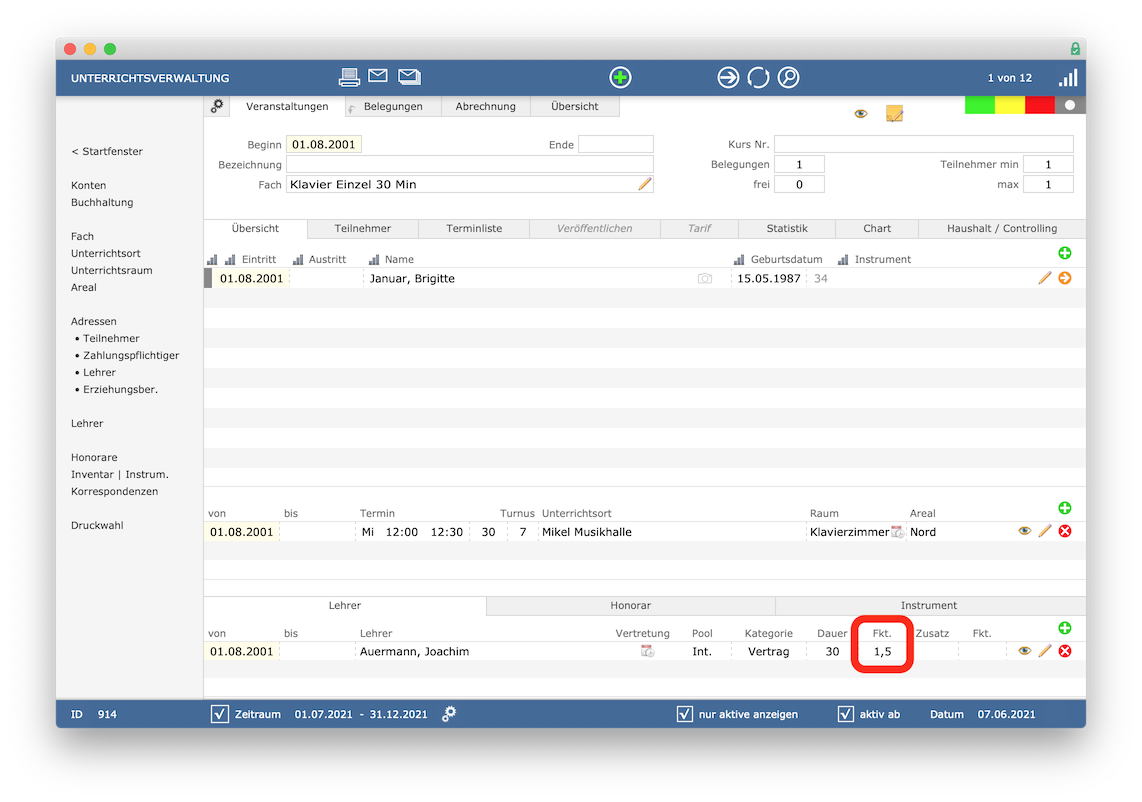Delete Mikel Musikhalle appointment red X
This screenshot has width=1142, height=802.
[1065, 531]
